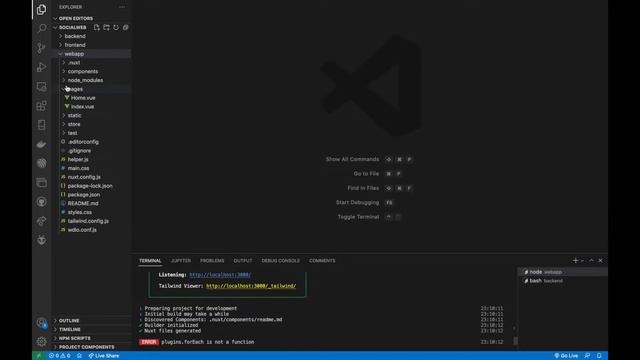The image size is (640, 360).
Task: Open the Explorer view in activity bar
Action: click(x=41, y=9)
